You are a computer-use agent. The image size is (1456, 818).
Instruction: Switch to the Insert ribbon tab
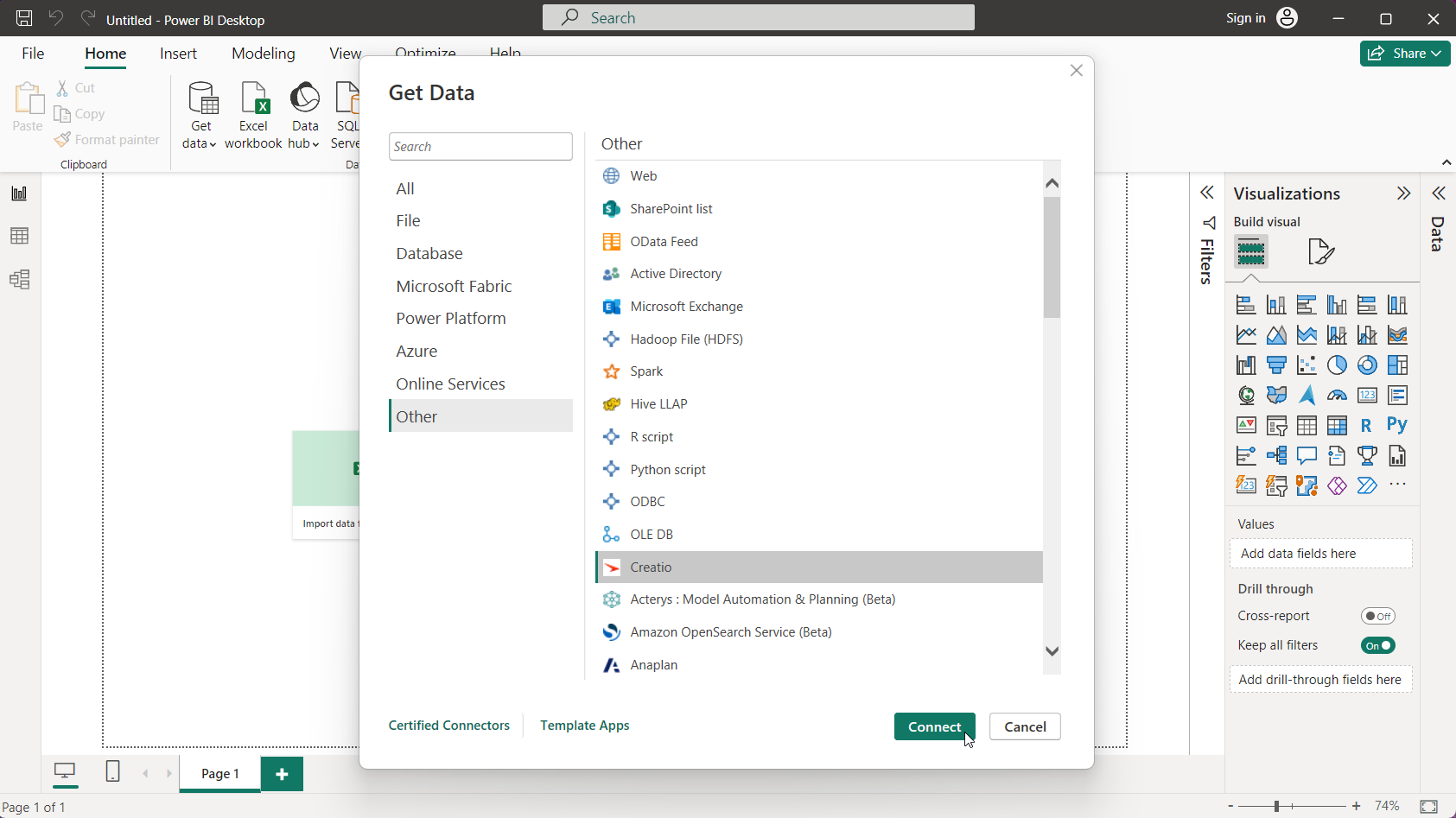point(178,54)
